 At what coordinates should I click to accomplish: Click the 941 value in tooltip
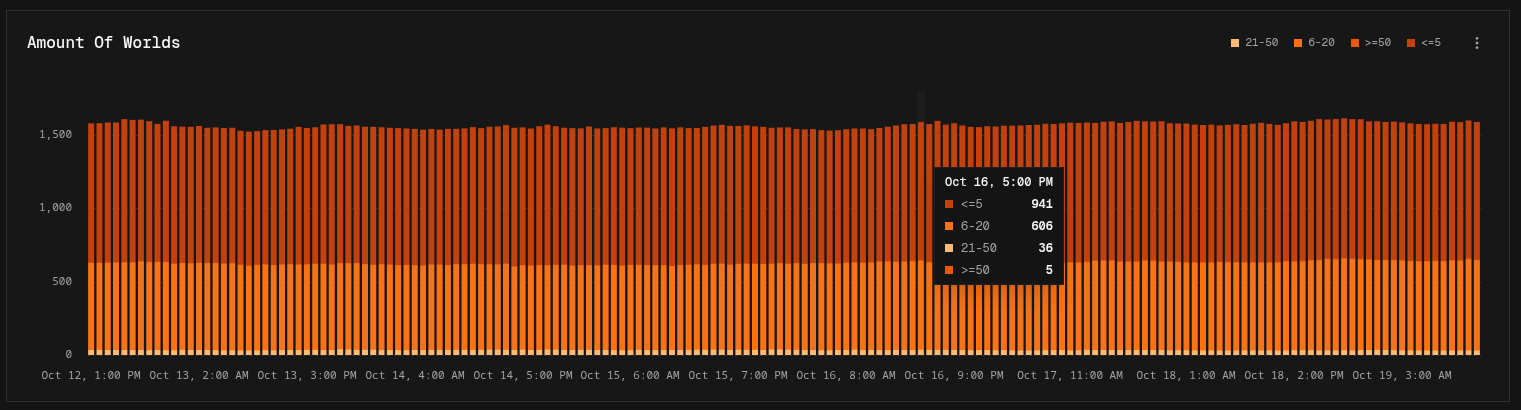(x=1042, y=204)
